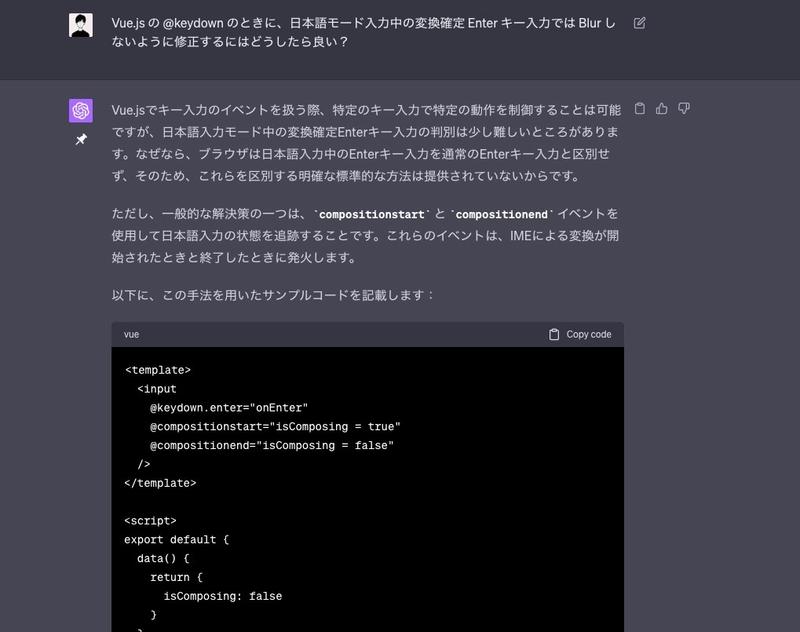Click the paragraph starting ただし、一般的な解決策
The image size is (800, 632).
pos(366,236)
